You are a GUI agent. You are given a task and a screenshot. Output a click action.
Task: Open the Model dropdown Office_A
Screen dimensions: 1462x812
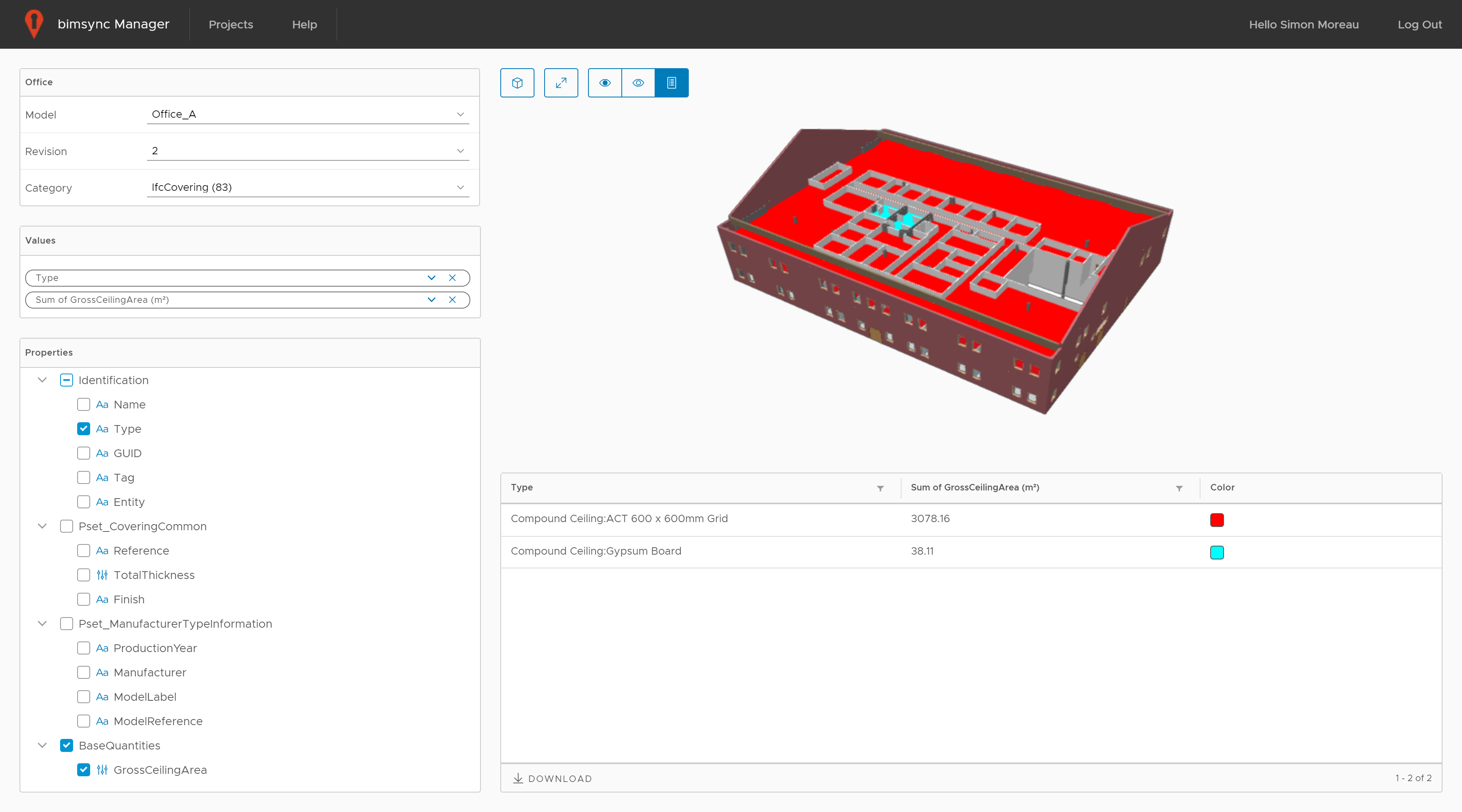pyautogui.click(x=307, y=114)
